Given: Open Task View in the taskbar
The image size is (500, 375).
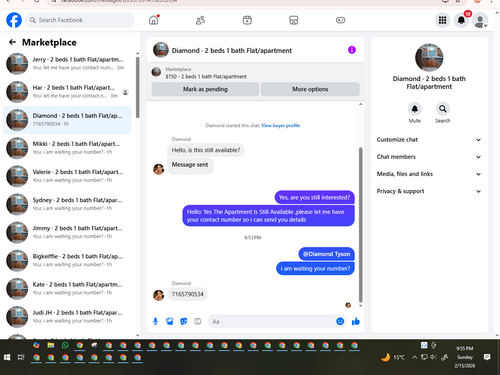Looking at the screenshot, I should tap(21, 357).
